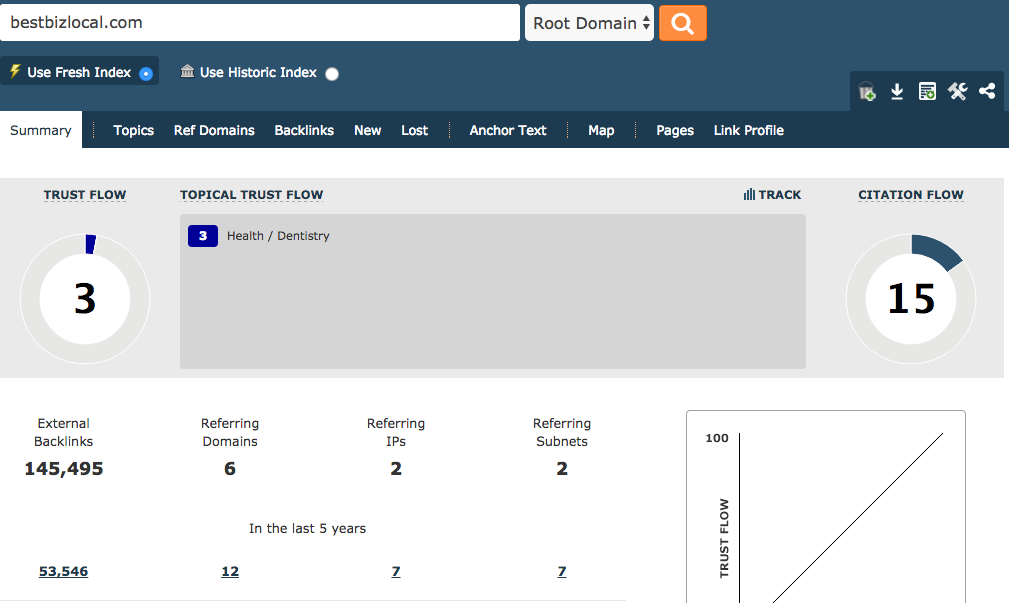Select the Use Fresh Index radio button

[x=146, y=73]
